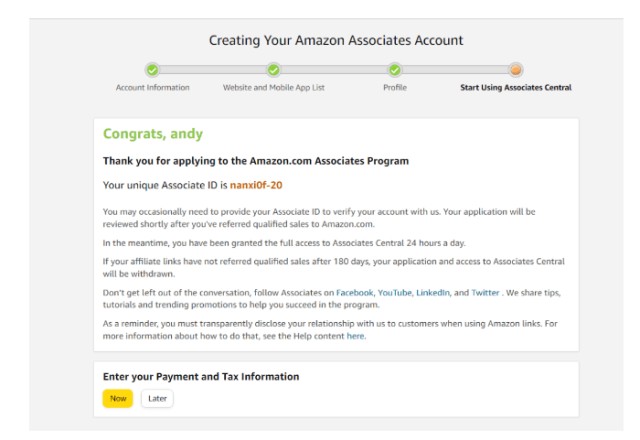Click the Profile step green checkmark icon
The width and height of the screenshot is (640, 440).
point(395,69)
